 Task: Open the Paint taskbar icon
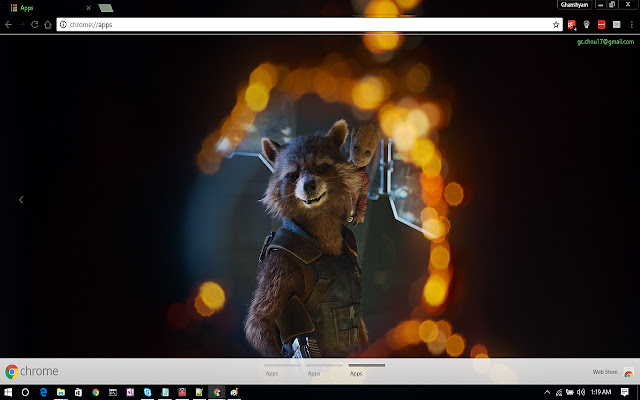coord(234,392)
